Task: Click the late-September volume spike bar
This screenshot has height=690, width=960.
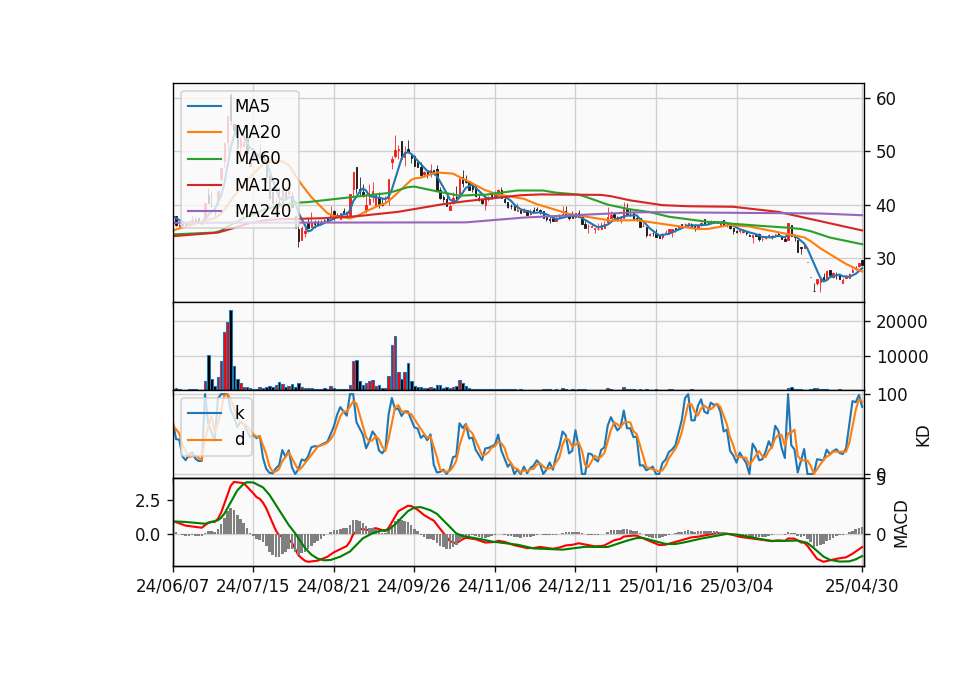Action: click(395, 363)
